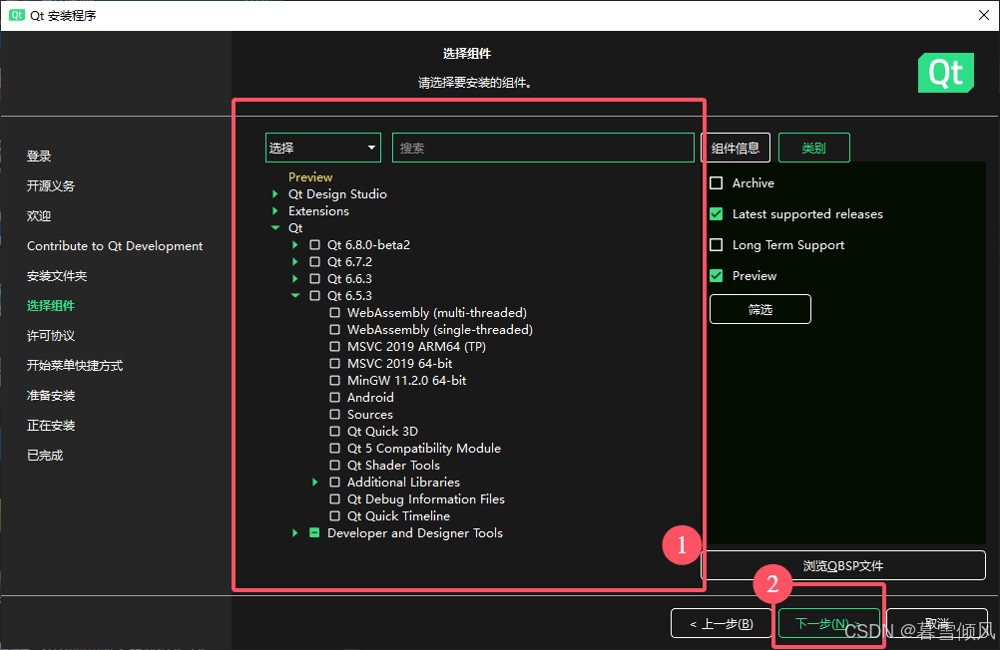Screen dimensions: 1000x650
Task: Select the 正在安装 step in sidebar
Action: [50, 425]
